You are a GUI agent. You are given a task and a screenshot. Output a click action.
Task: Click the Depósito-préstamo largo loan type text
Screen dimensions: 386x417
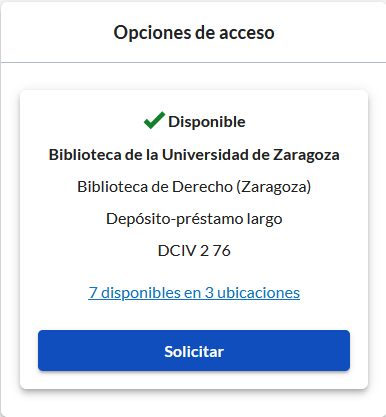194,219
